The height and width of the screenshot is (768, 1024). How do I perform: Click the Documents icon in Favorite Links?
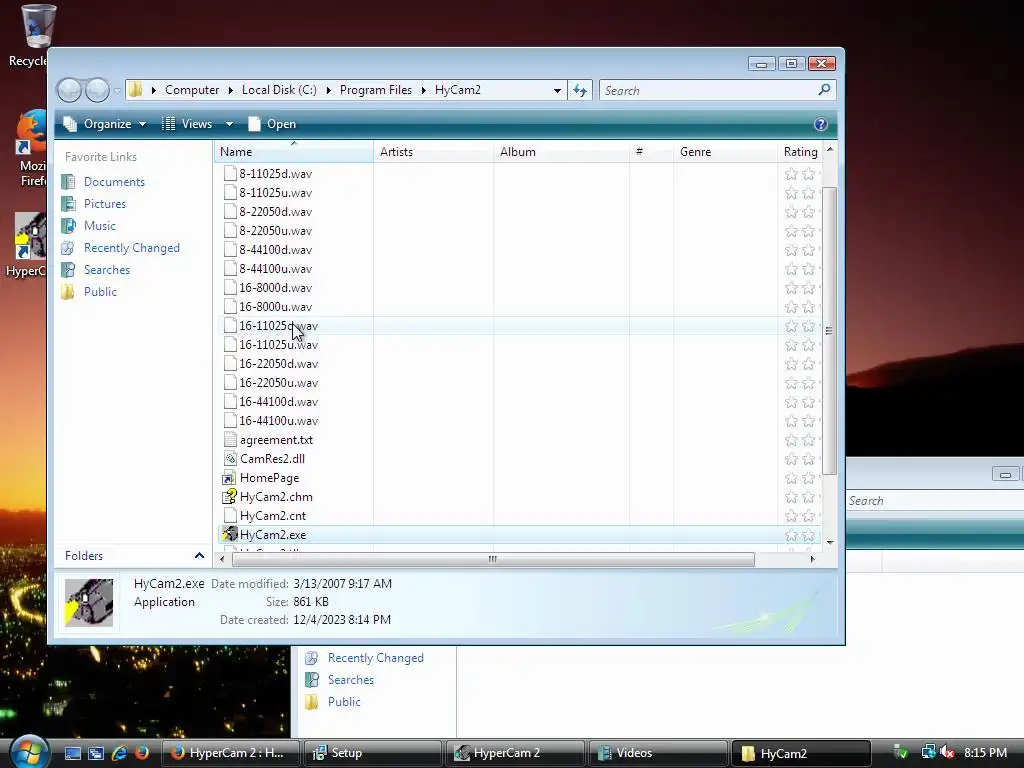click(x=68, y=182)
